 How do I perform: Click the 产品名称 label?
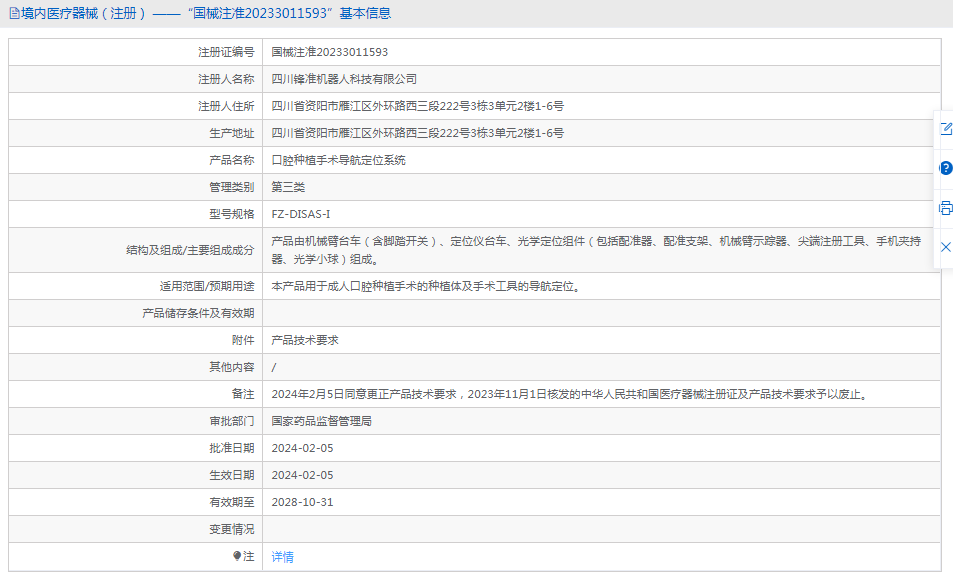pyautogui.click(x=232, y=160)
